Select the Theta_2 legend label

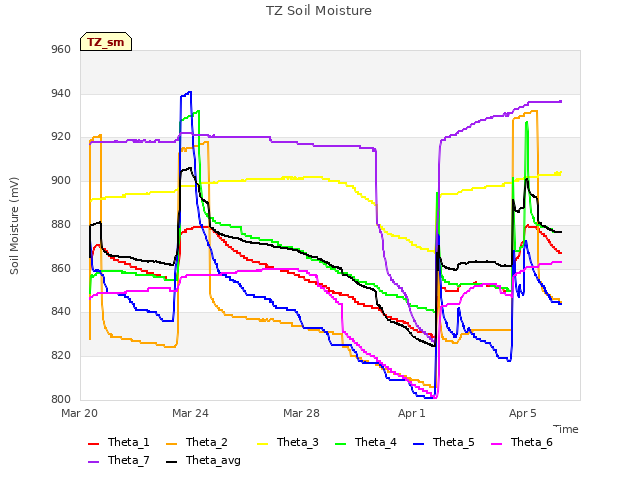coord(207,442)
